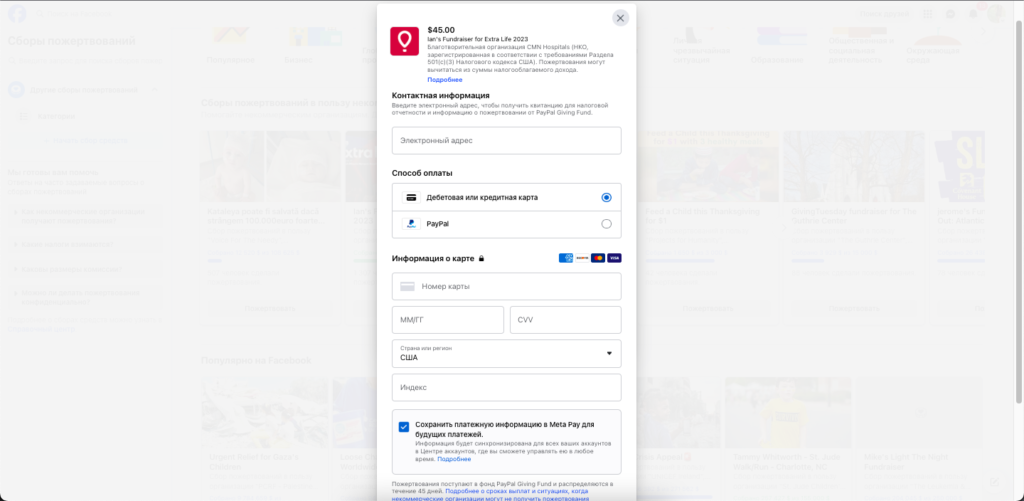
Task: Uncheck Сохранить платежную информацию в Meta Pay
Action: [x=404, y=427]
